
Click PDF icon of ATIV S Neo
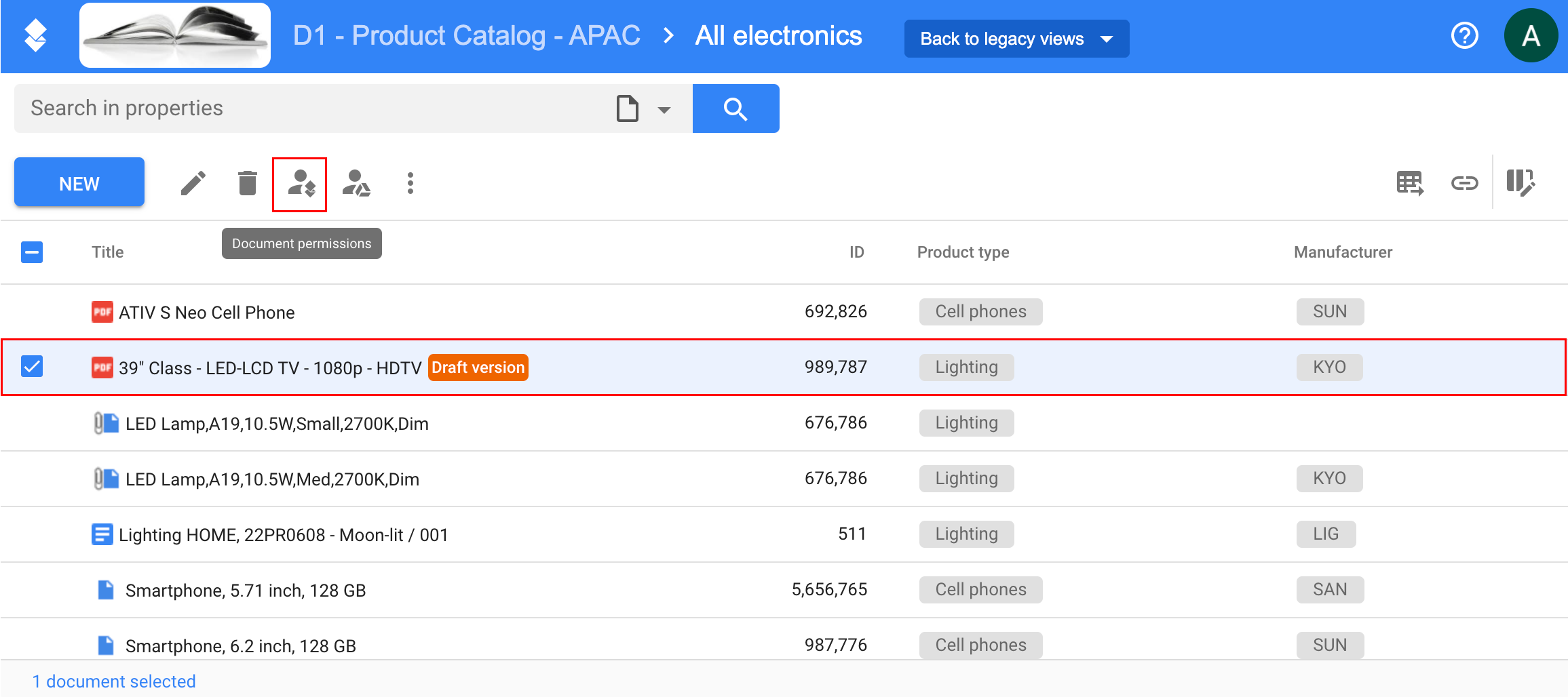pyautogui.click(x=102, y=312)
